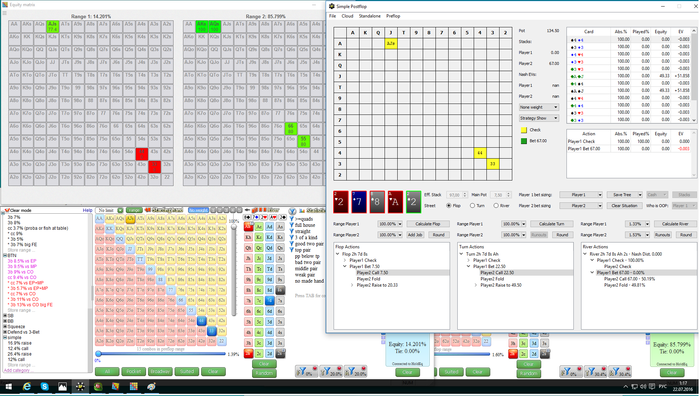Click the green Broadway button
700x396 pixels.
160,371
